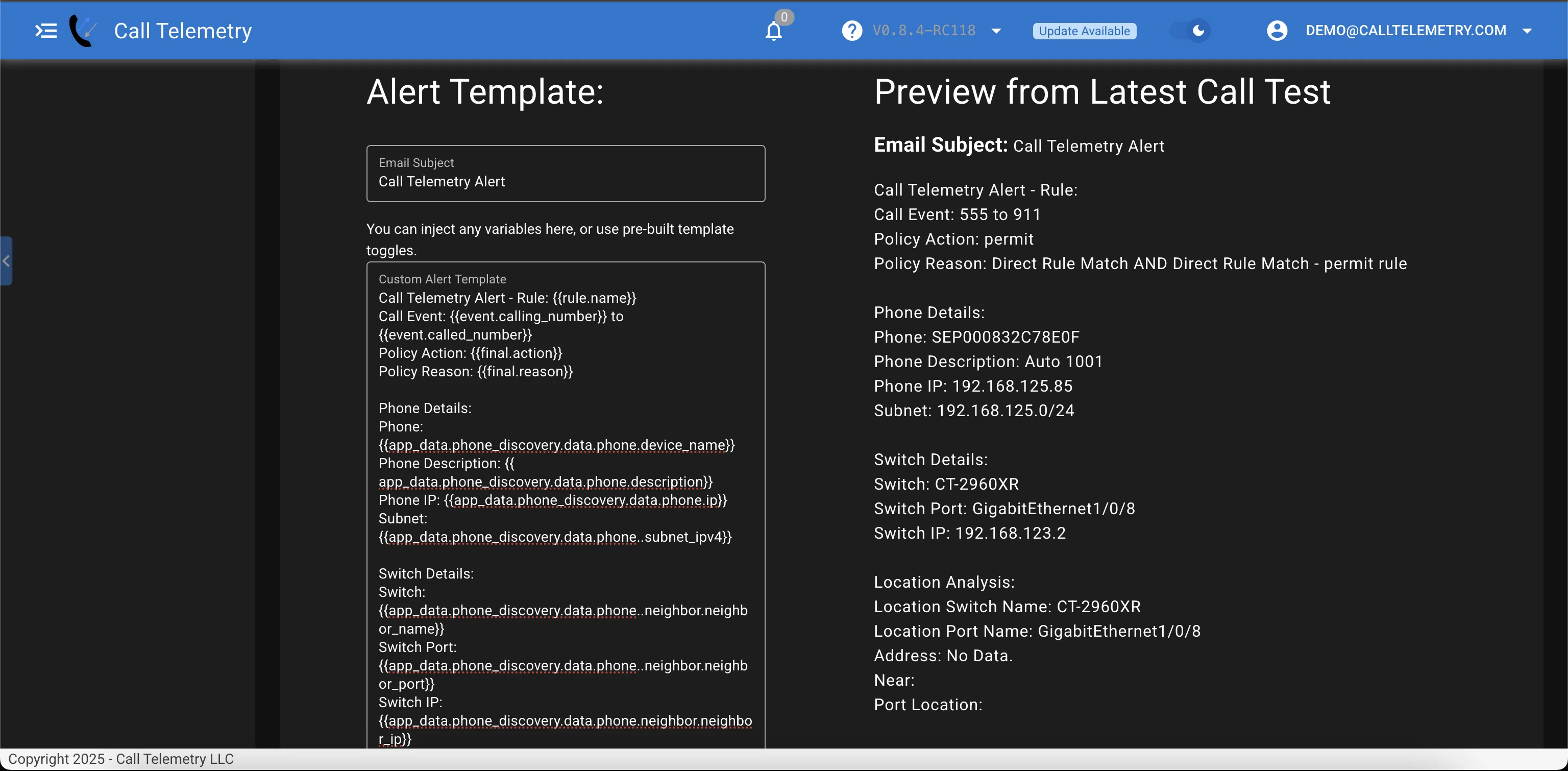1568x771 pixels.
Task: Open the notifications bell
Action: pos(773,31)
